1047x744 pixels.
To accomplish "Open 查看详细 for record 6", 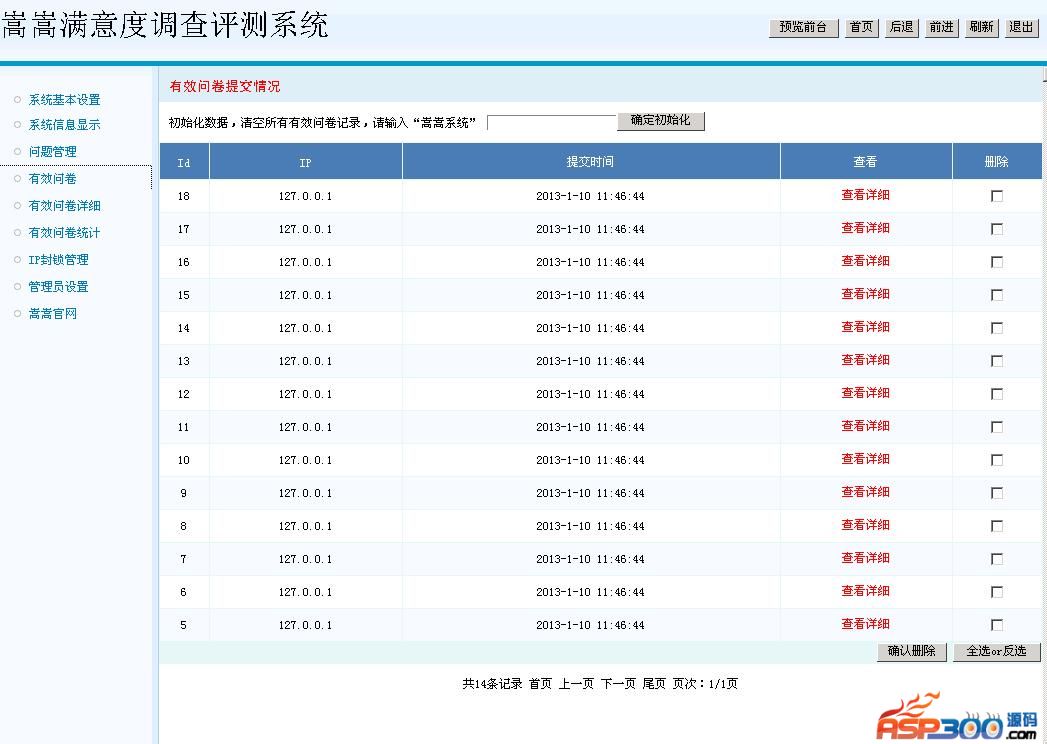I will [x=865, y=591].
